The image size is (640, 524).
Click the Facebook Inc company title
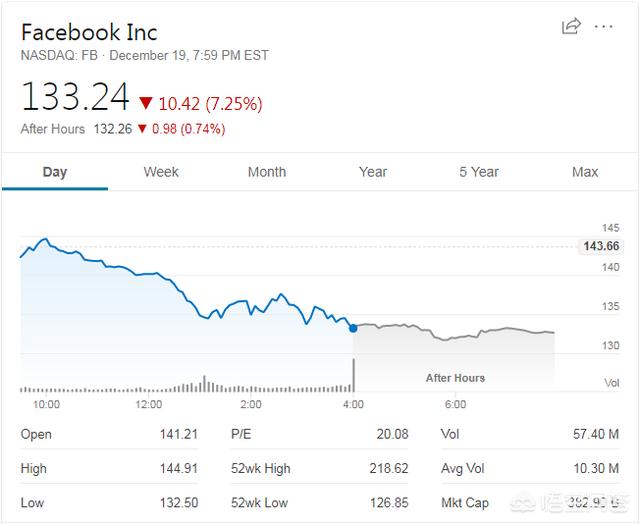coord(89,32)
